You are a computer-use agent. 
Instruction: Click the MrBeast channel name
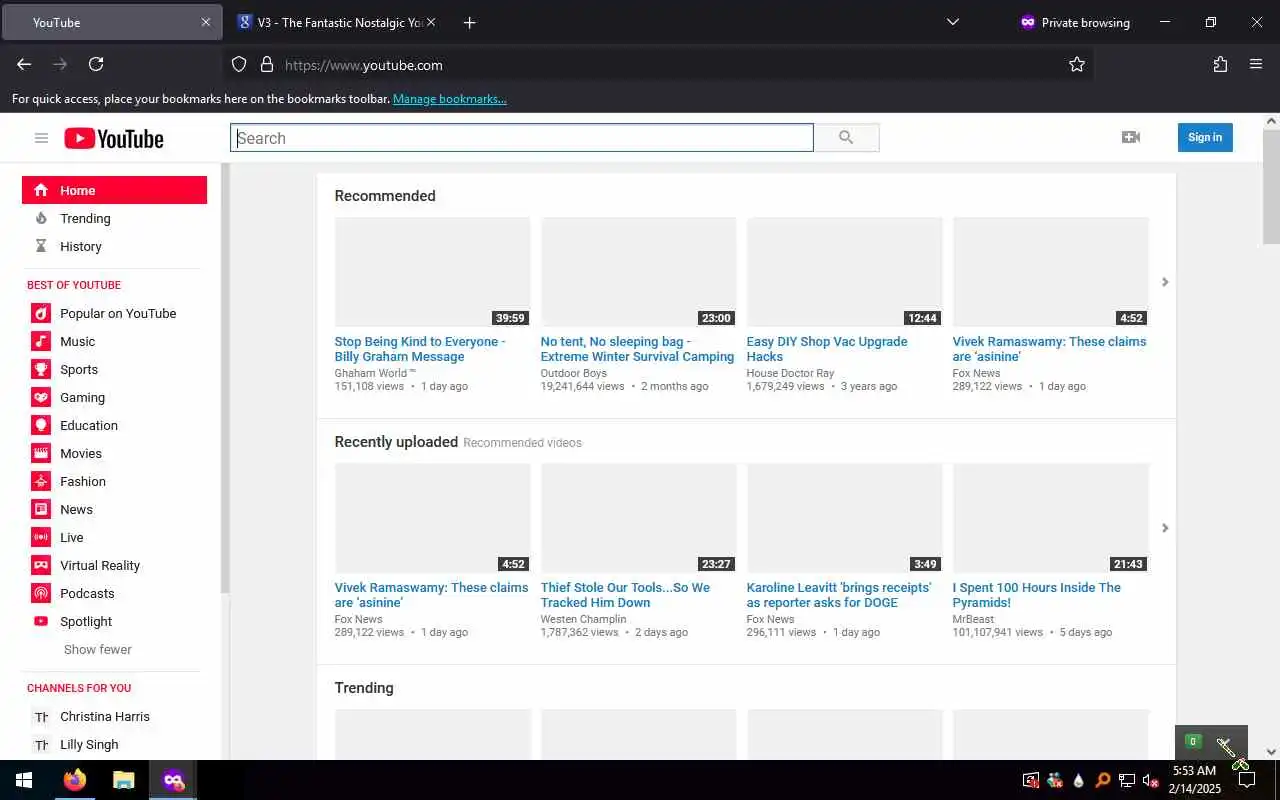[973, 619]
